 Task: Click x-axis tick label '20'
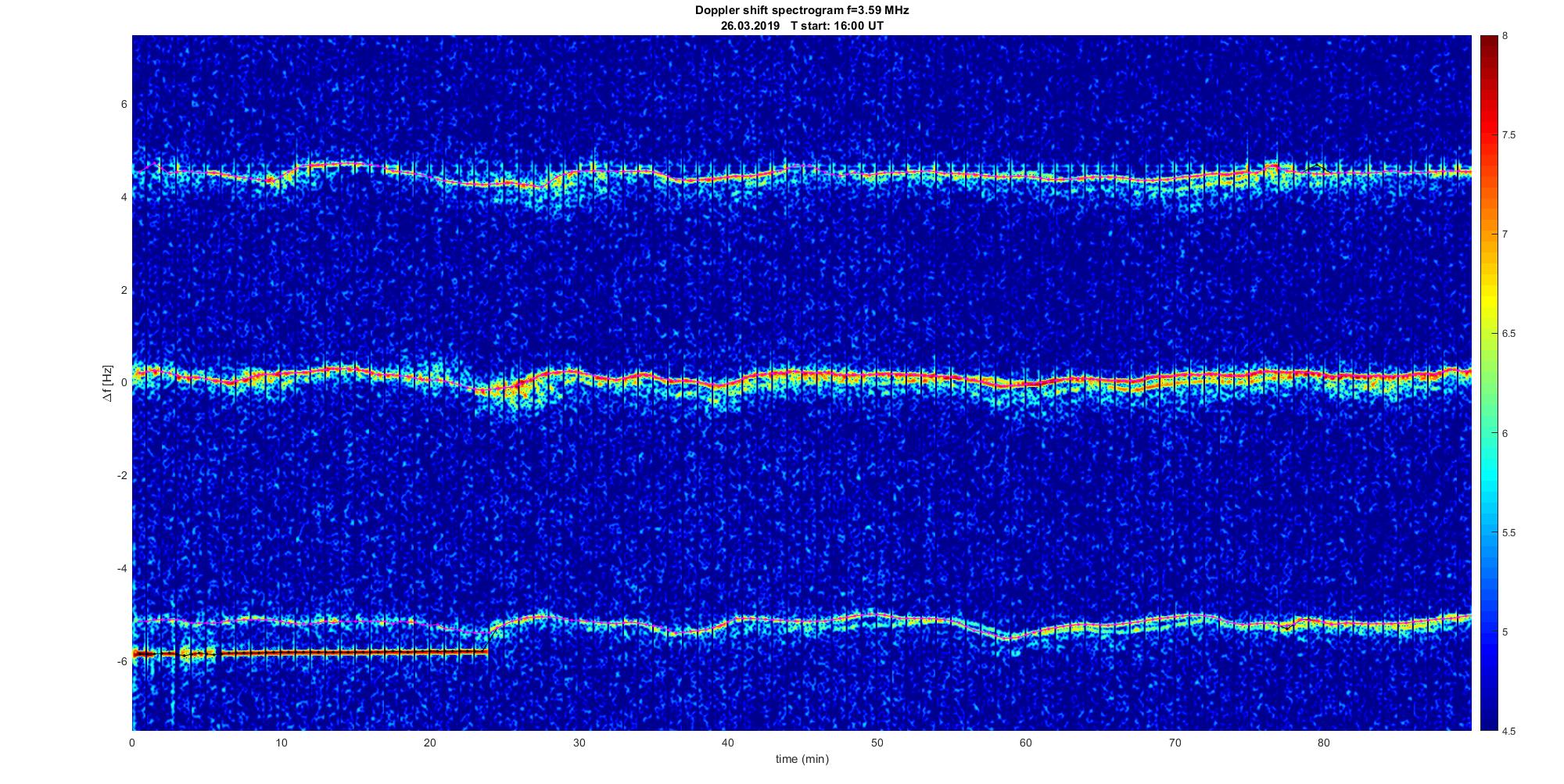pos(430,743)
